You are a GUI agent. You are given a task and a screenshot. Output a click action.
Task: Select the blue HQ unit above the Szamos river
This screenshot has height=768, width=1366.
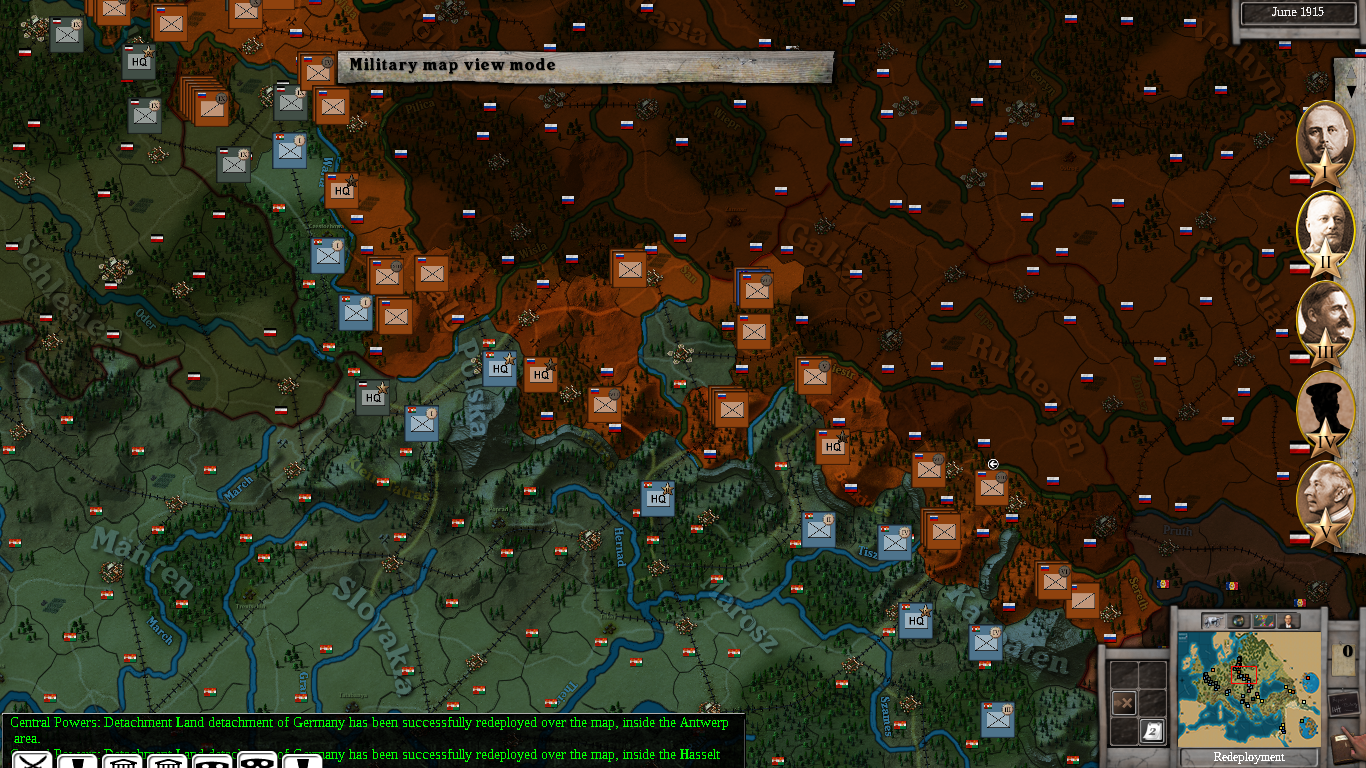915,621
